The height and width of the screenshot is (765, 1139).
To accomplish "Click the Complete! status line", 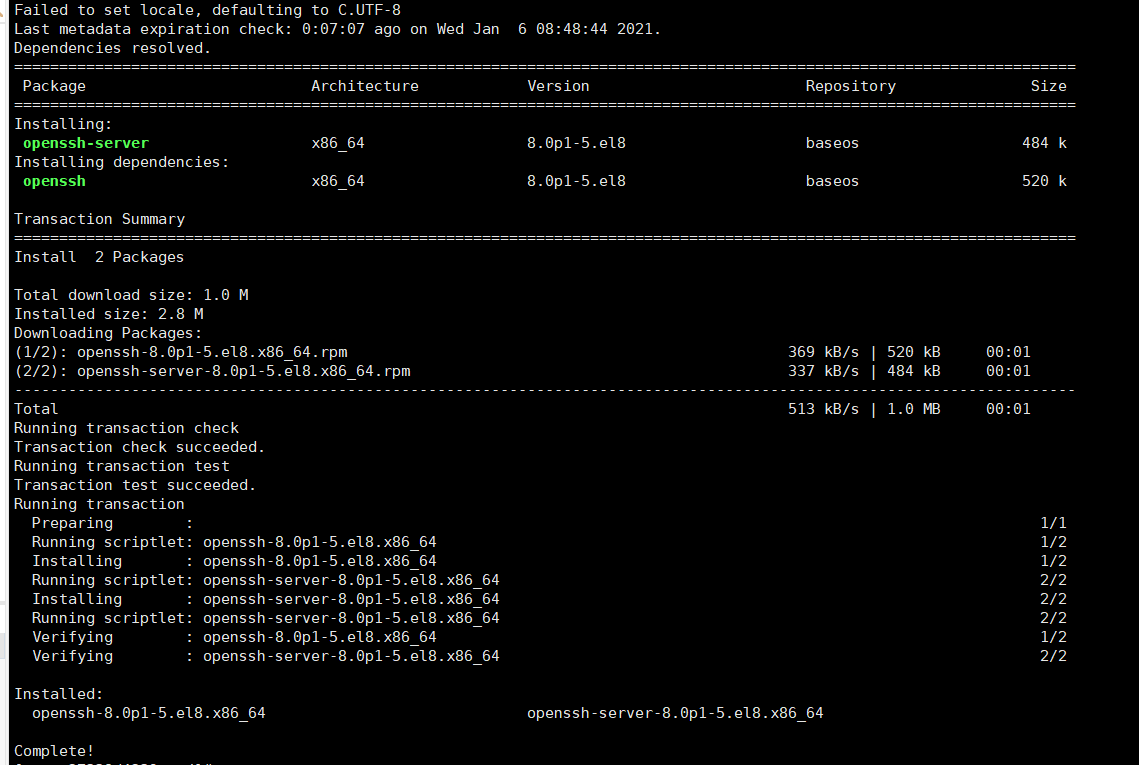I will tap(52, 750).
